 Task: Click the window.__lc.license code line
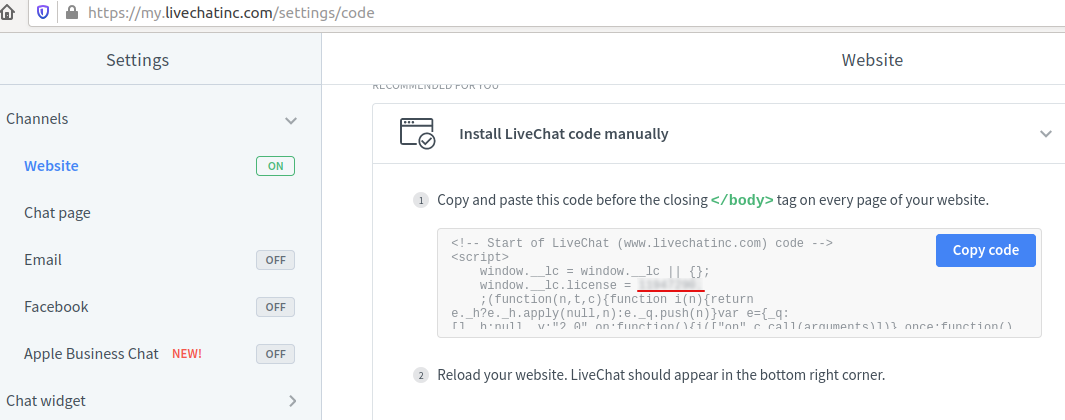pyautogui.click(x=591, y=285)
